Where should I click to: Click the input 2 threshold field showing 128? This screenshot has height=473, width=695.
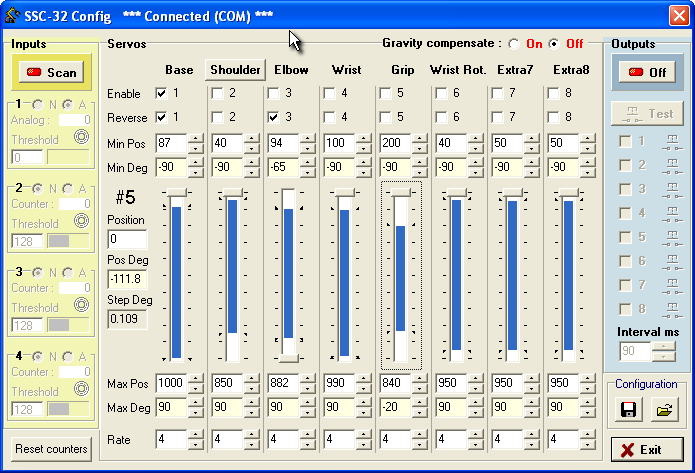pyautogui.click(x=27, y=242)
